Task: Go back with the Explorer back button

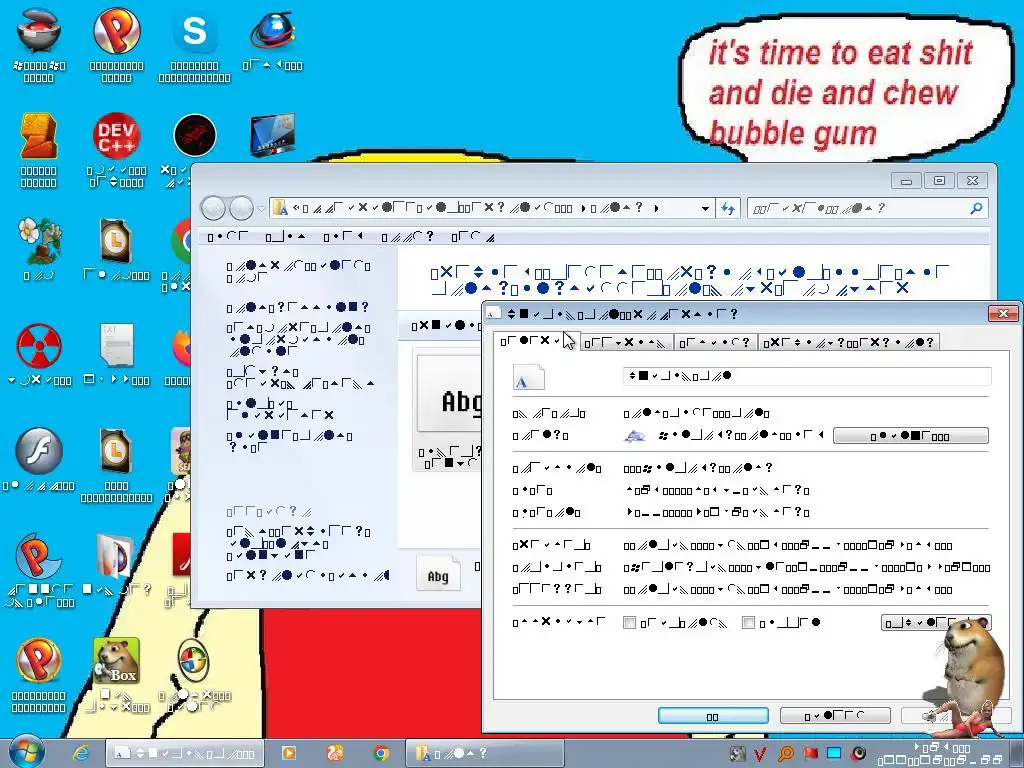Action: point(214,209)
